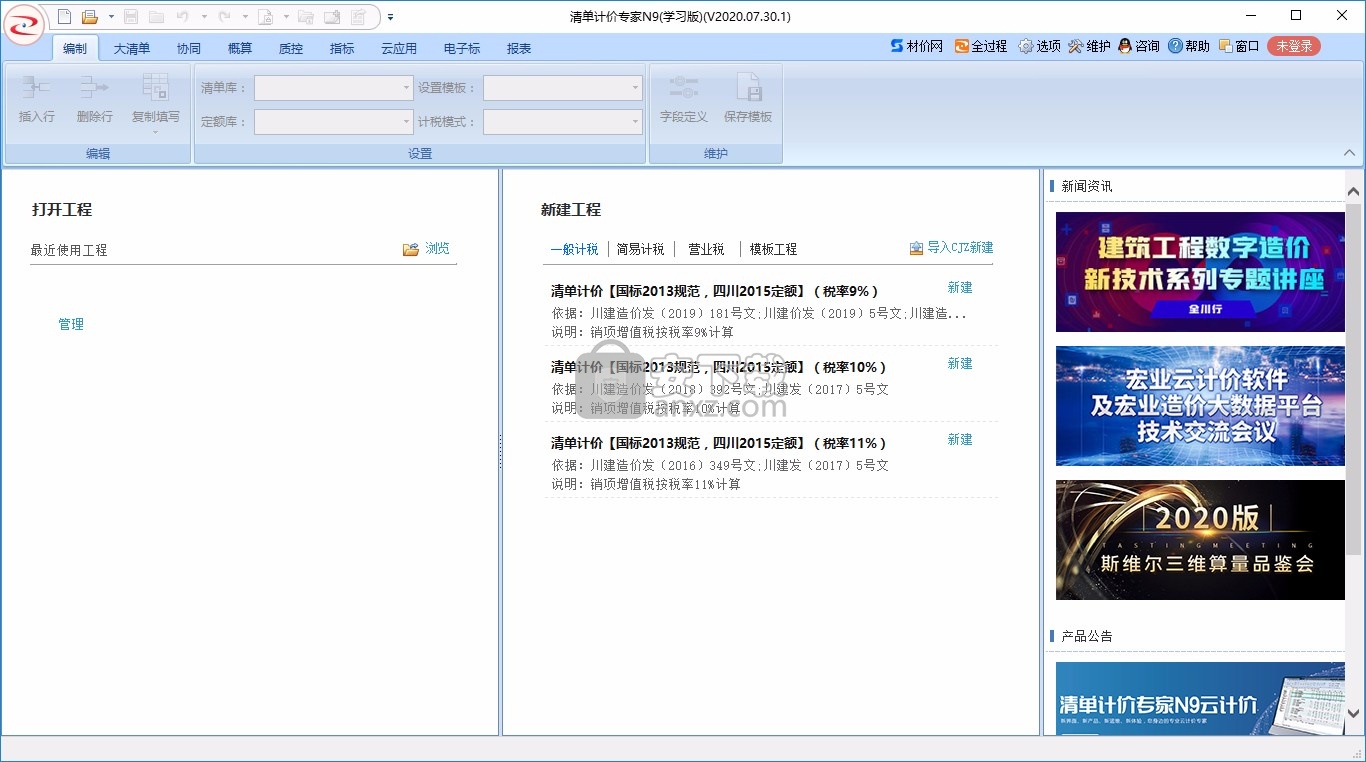Click the export document icon in quick toolbar
The width and height of the screenshot is (1366, 762).
[357, 17]
